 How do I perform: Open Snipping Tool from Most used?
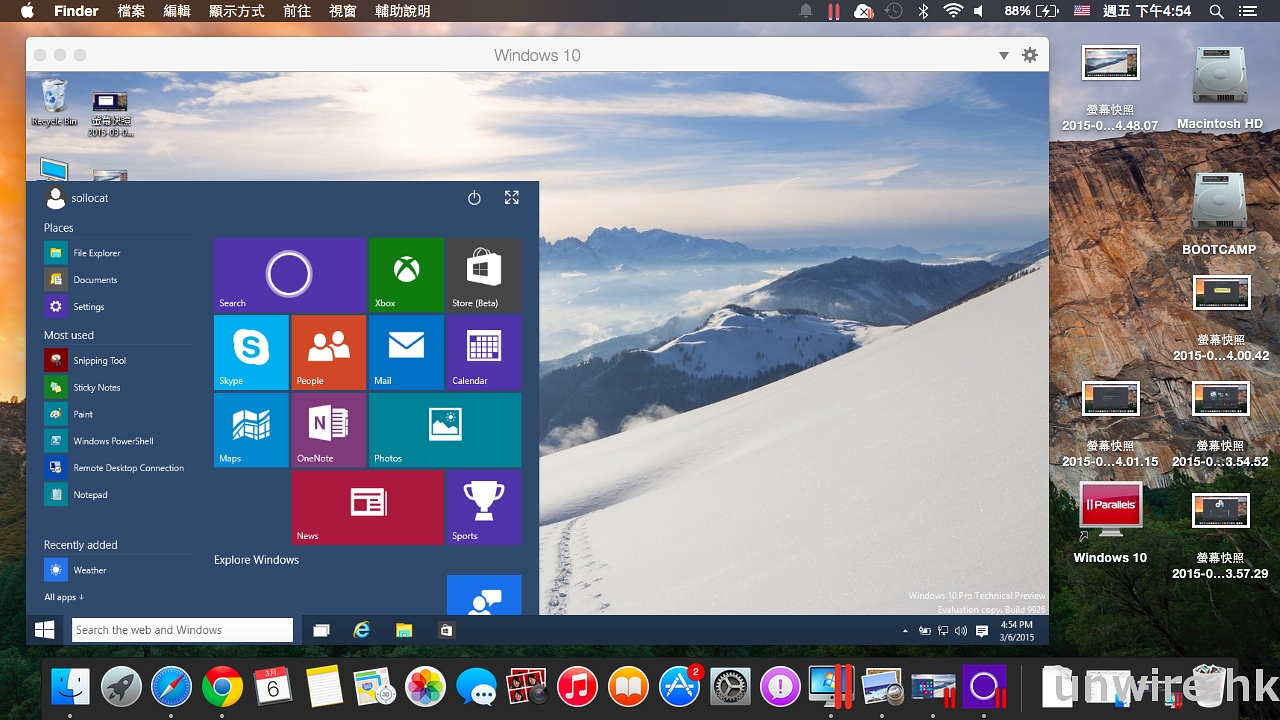pyautogui.click(x=99, y=361)
